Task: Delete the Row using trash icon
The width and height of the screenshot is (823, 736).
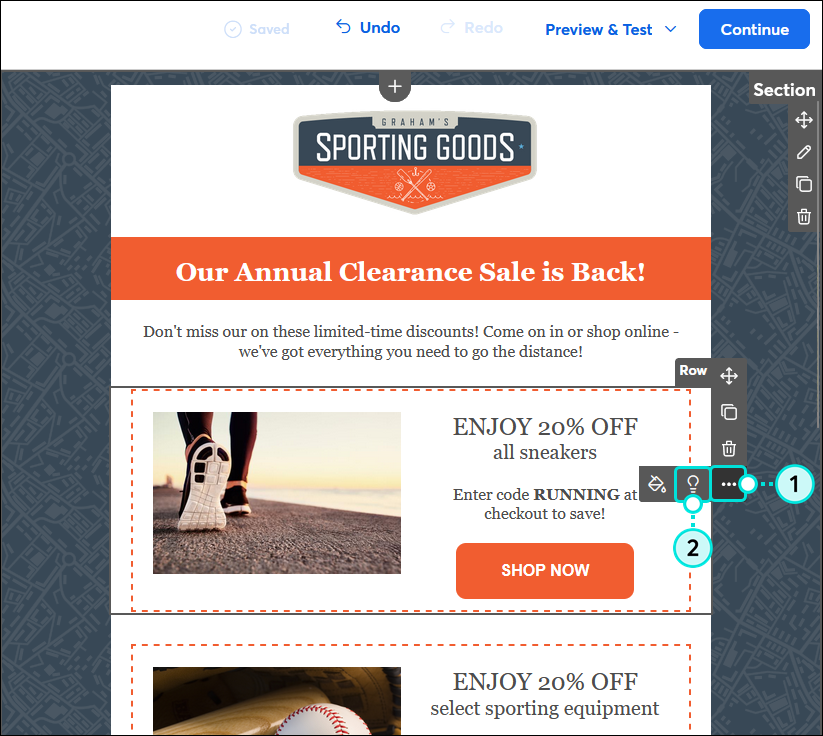Action: click(729, 449)
